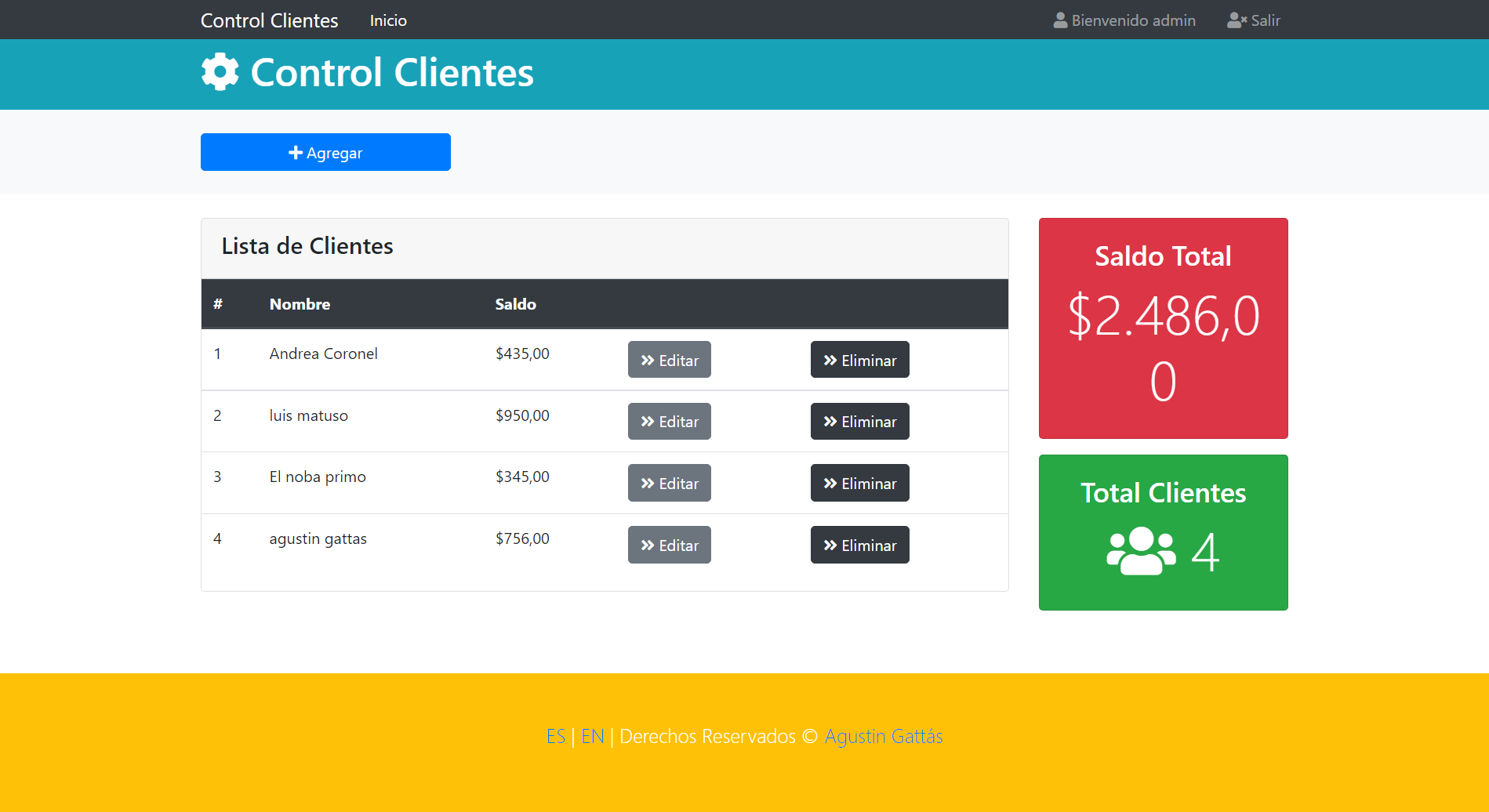Click the group users icon in Total Clientes
Screen dimensions: 1489x812
coord(1141,551)
